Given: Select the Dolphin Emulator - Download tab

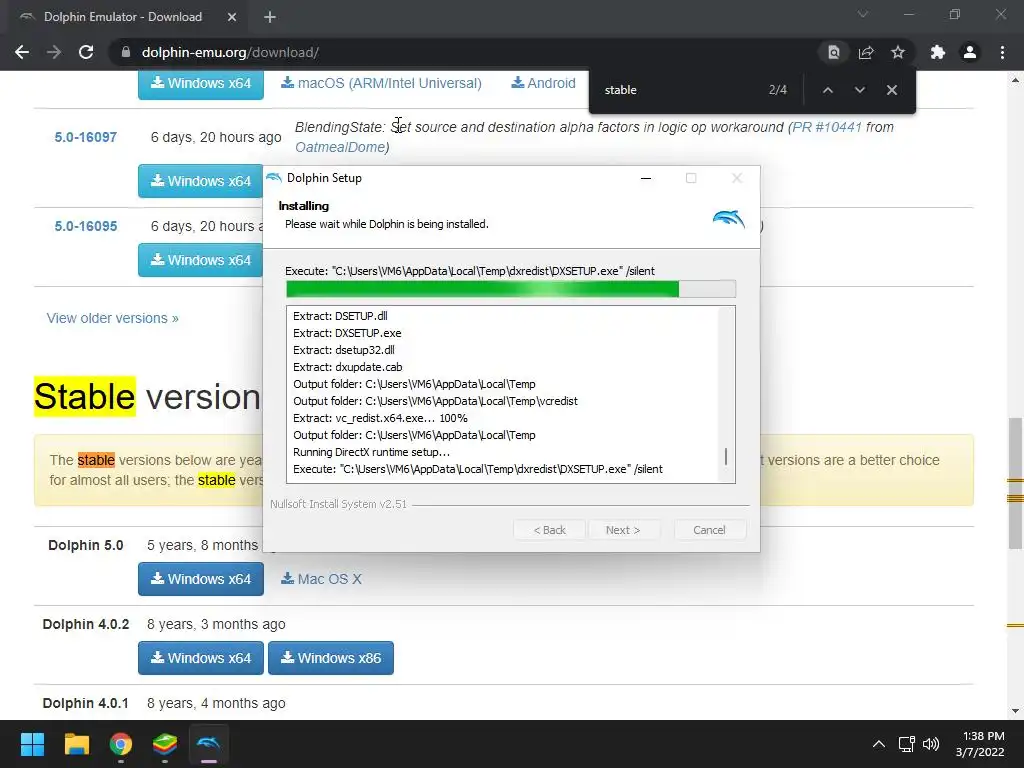Looking at the screenshot, I should click(123, 17).
